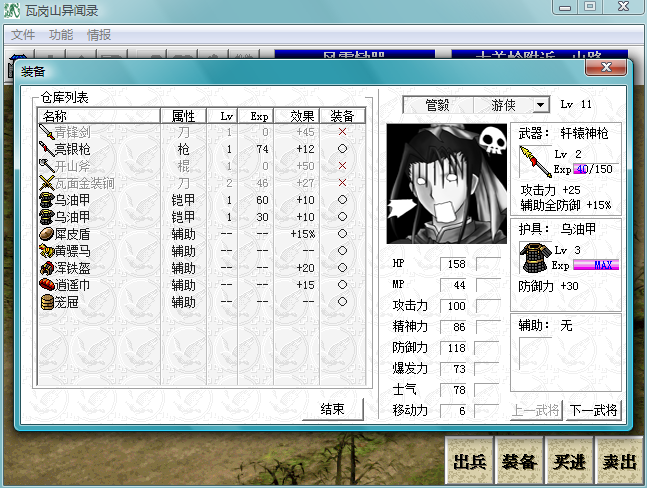This screenshot has height=488, width=647.
Task: Click 管毅 character portrait
Action: 446,184
